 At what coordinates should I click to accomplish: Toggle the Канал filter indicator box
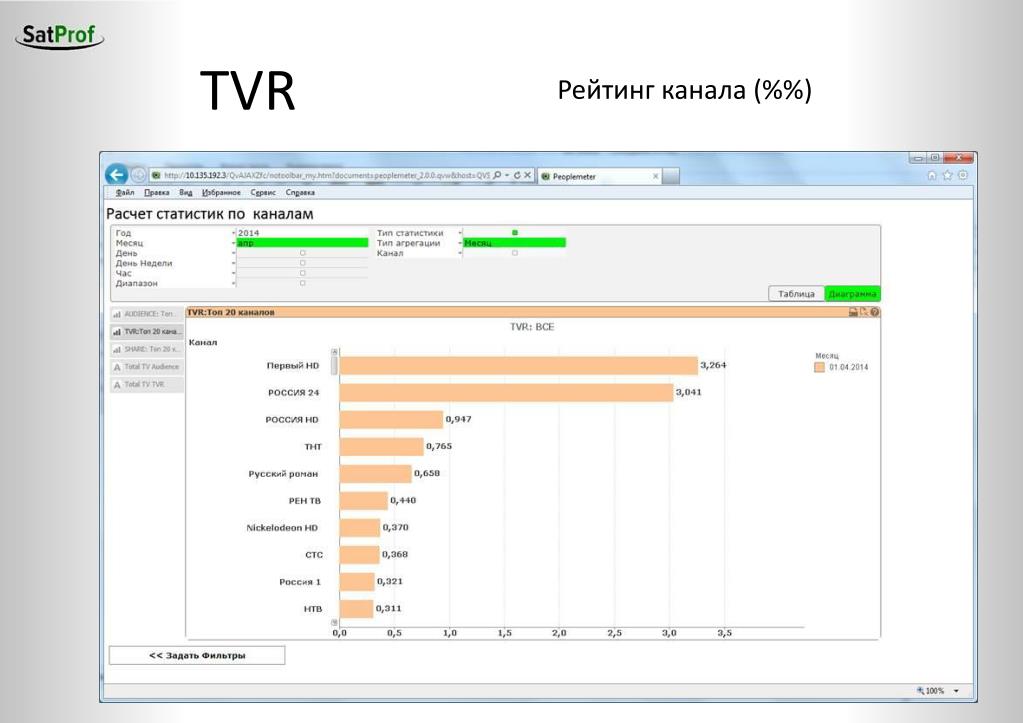point(515,253)
